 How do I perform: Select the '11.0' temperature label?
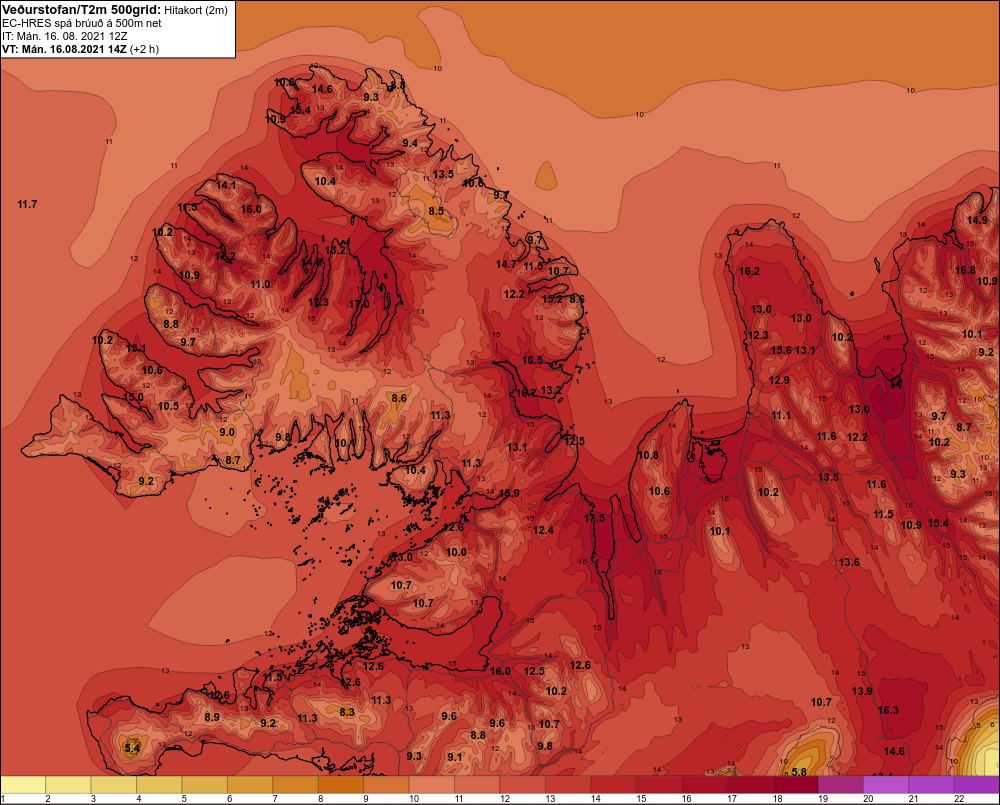[260, 284]
